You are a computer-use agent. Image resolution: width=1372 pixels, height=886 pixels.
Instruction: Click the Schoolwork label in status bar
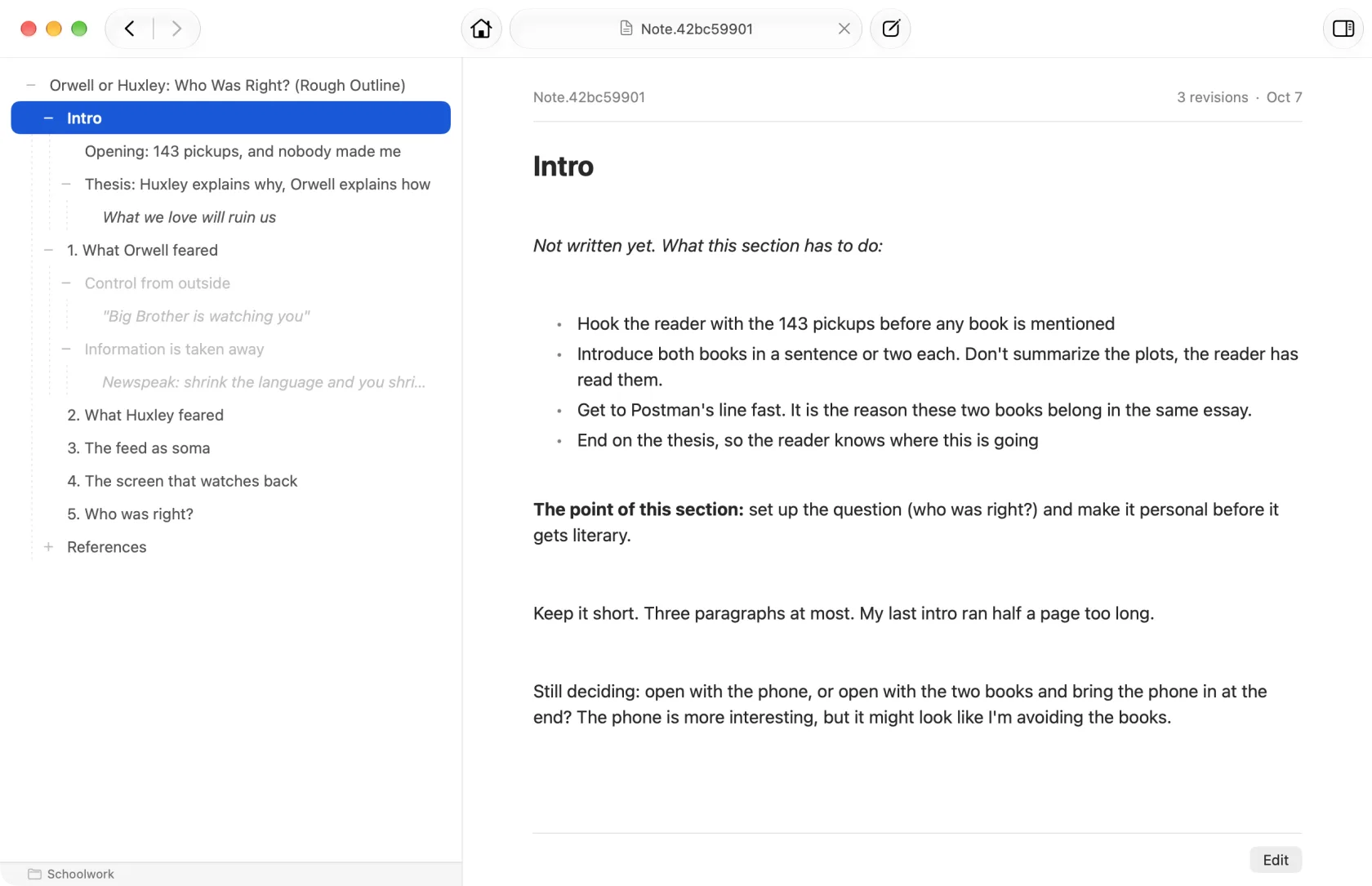coord(81,874)
